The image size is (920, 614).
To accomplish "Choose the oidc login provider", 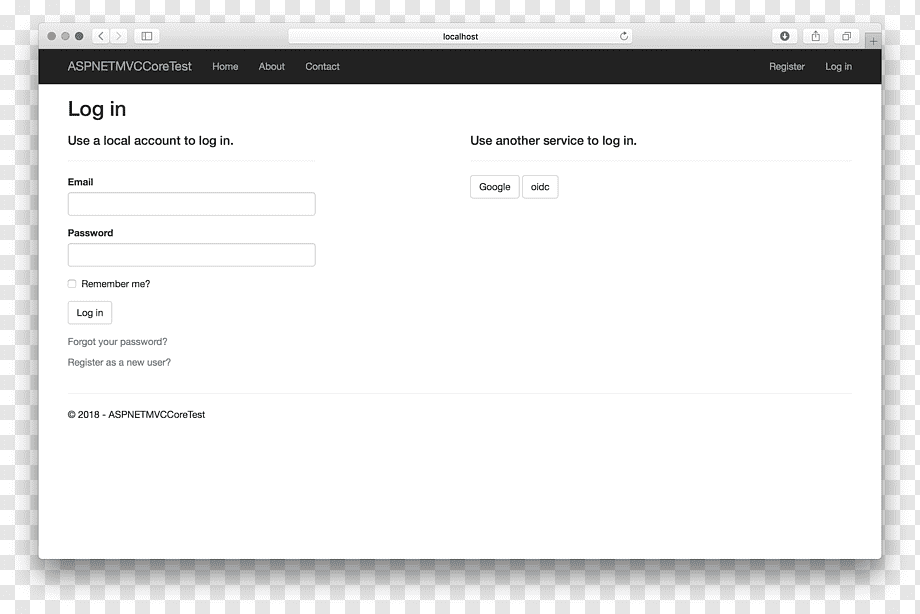I will point(540,187).
